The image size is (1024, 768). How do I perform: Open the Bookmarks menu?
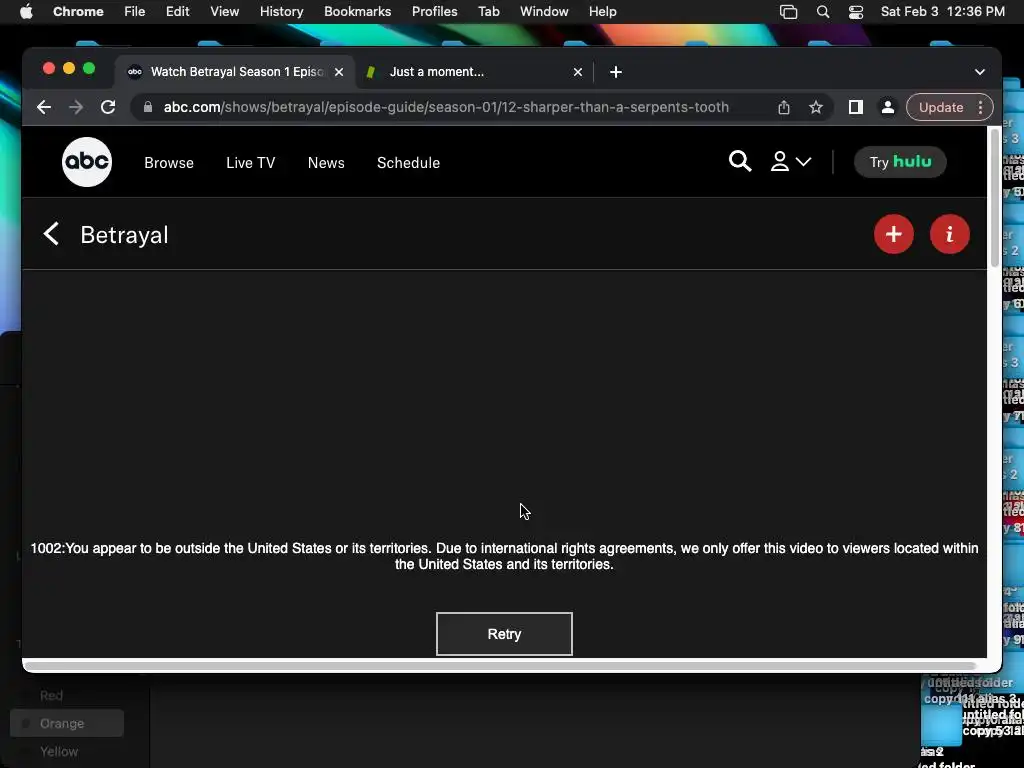tap(357, 12)
